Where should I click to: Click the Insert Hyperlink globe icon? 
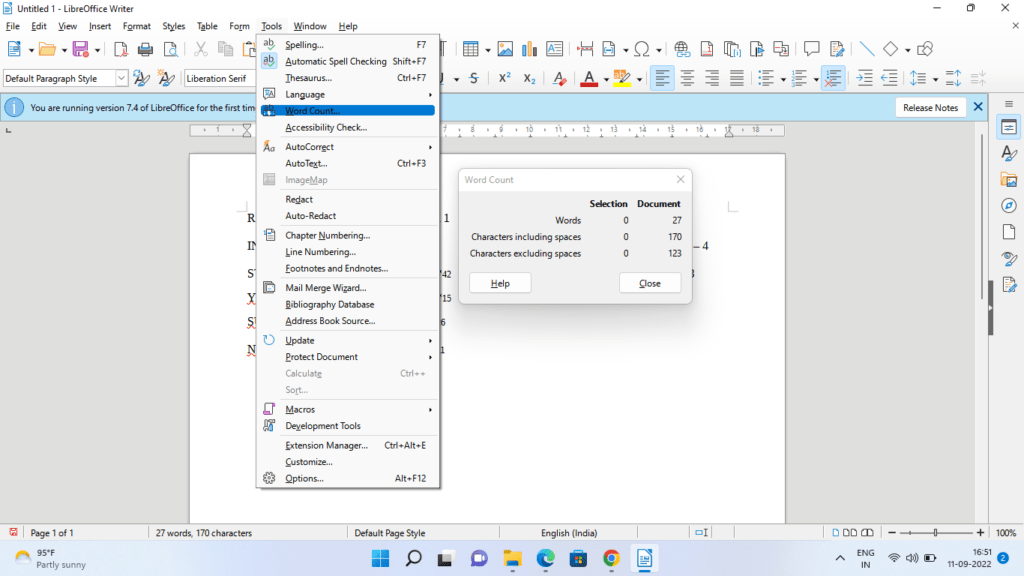click(x=683, y=49)
